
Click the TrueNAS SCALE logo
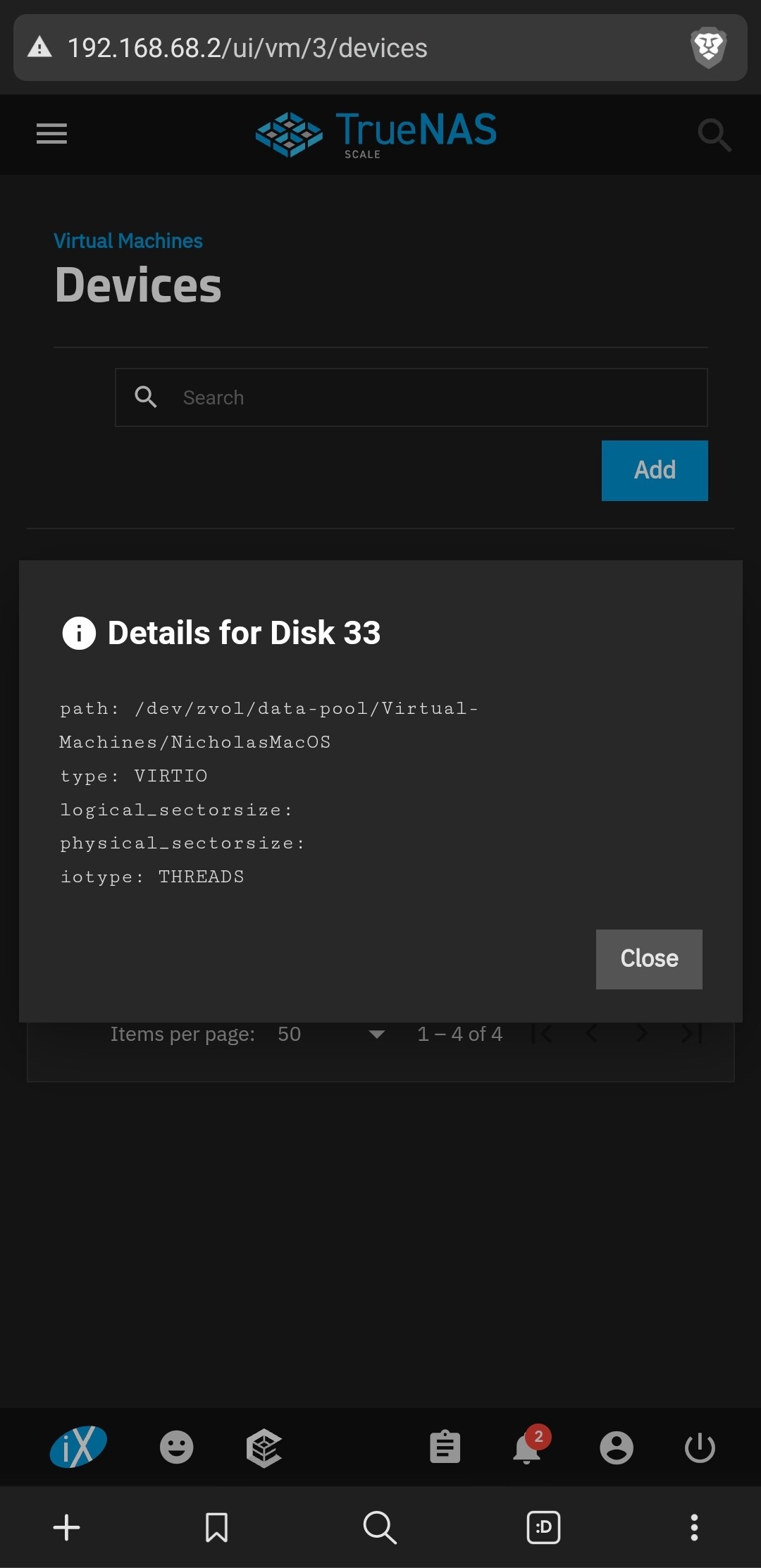(376, 134)
